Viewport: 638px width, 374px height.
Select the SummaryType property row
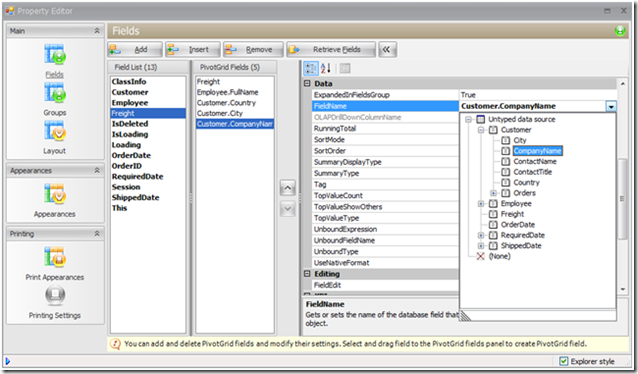click(x=385, y=173)
